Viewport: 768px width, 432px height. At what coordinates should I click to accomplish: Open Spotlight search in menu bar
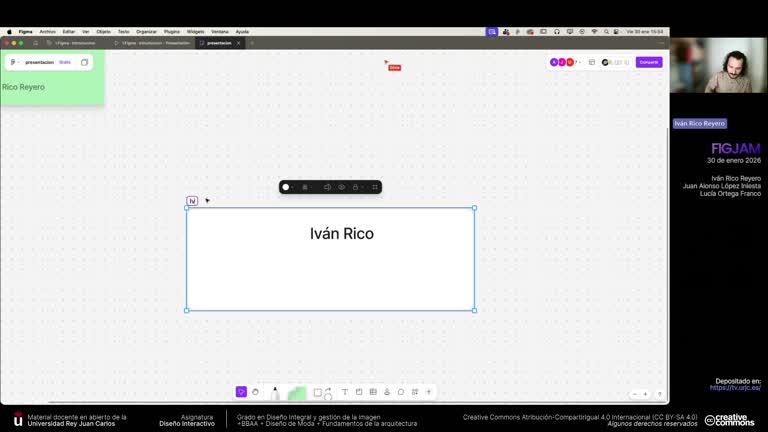tap(606, 31)
